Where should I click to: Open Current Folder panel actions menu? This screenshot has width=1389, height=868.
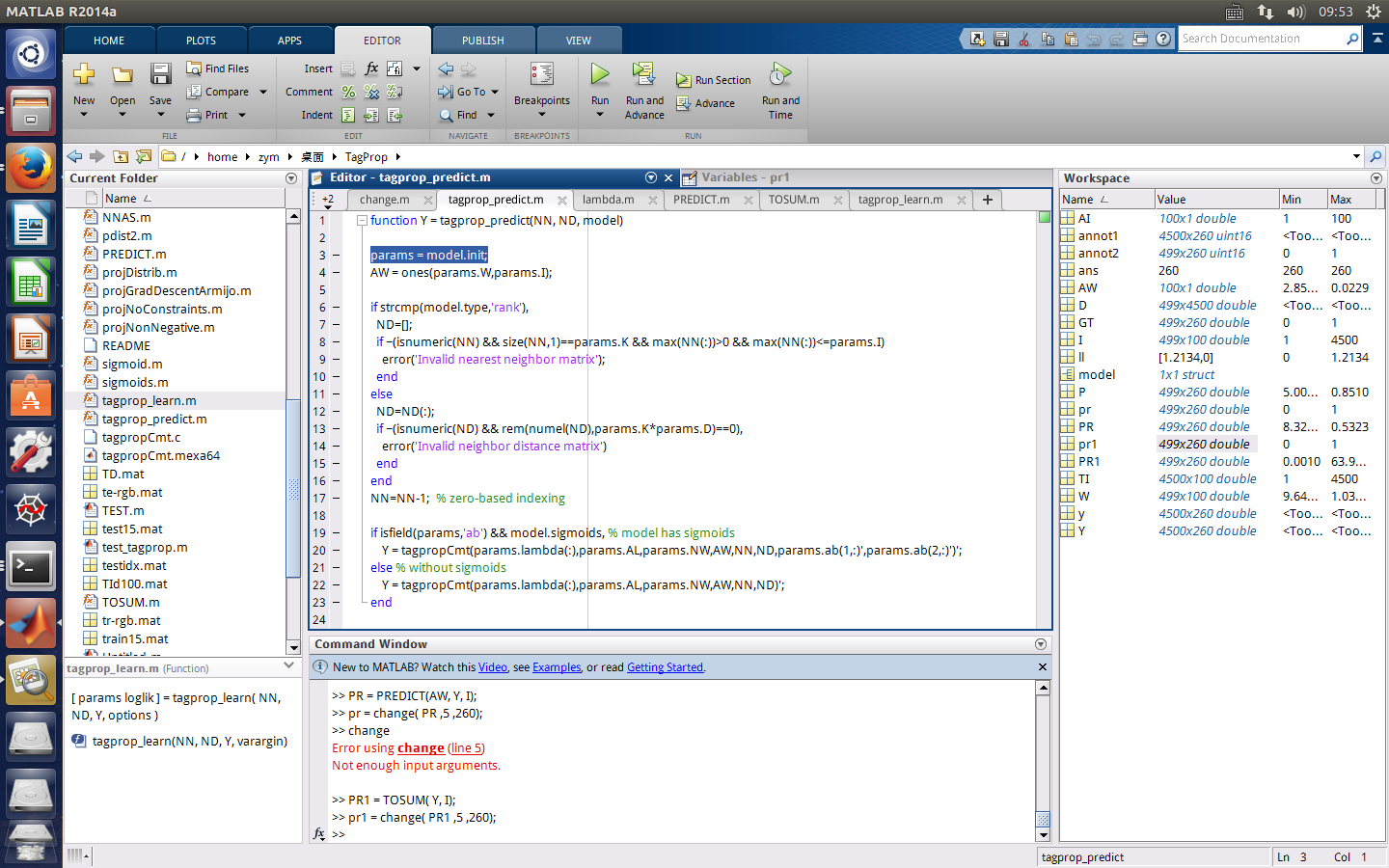[291, 178]
